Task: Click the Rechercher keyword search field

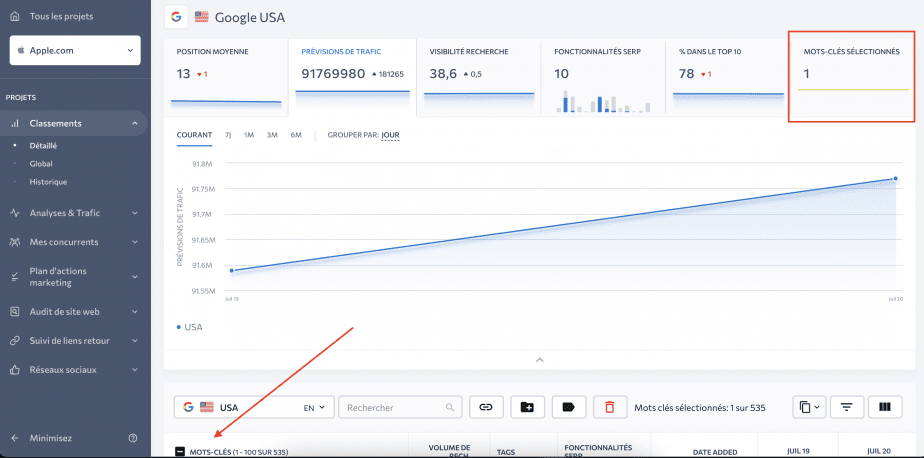Action: click(400, 407)
